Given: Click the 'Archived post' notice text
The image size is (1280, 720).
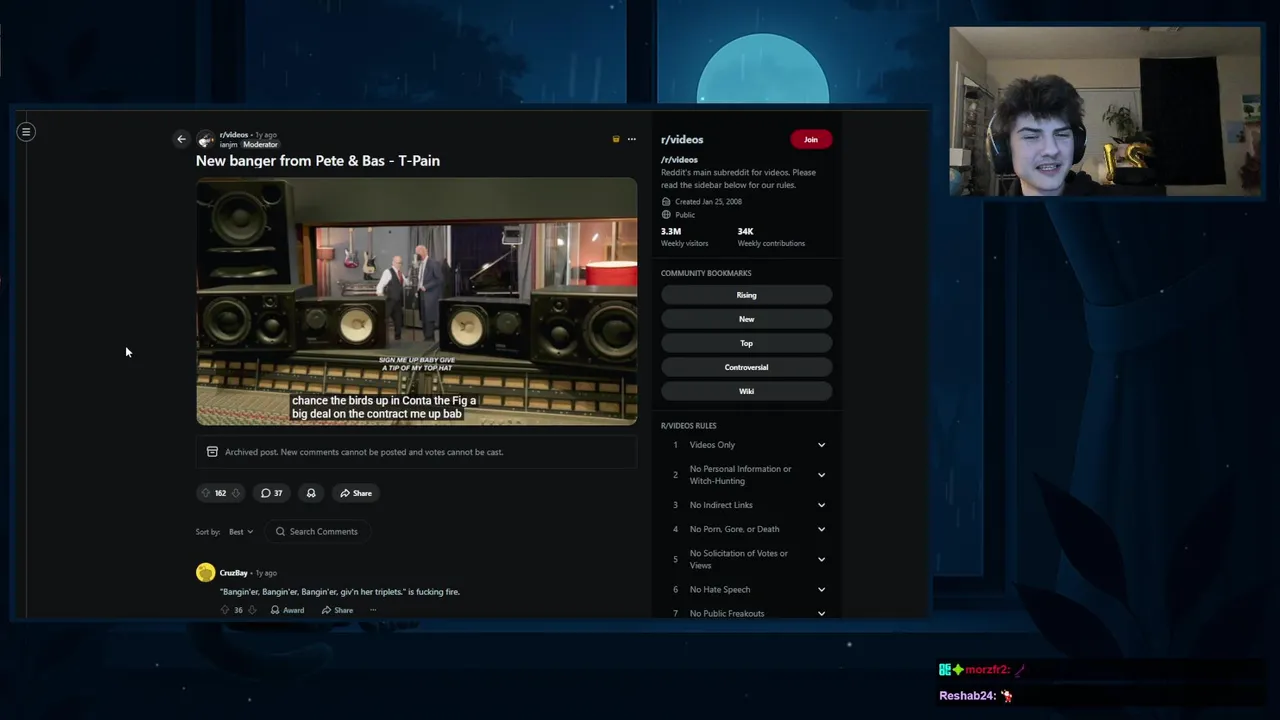Looking at the screenshot, I should click(364, 452).
